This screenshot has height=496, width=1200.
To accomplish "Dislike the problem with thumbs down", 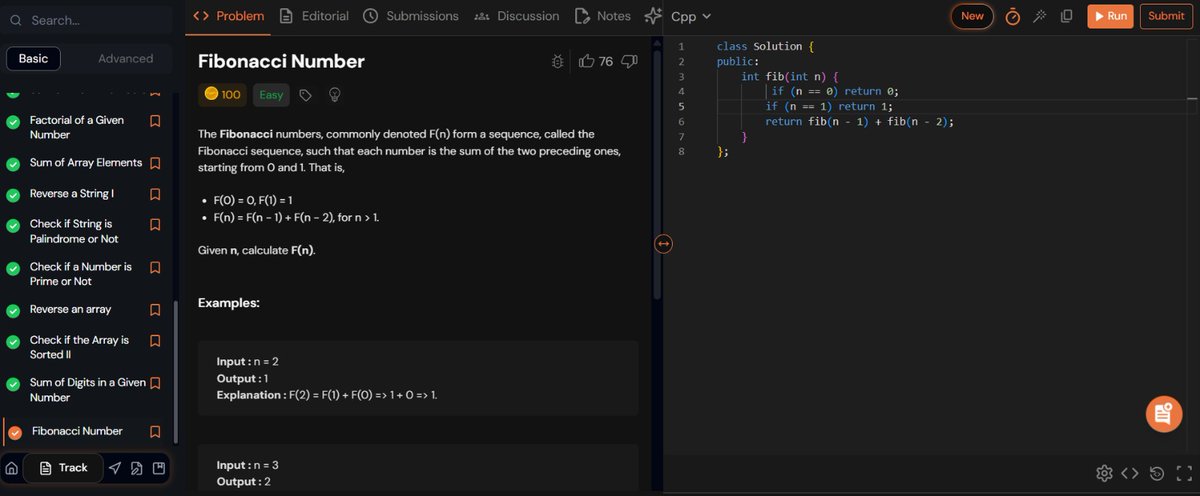I will click(x=629, y=62).
